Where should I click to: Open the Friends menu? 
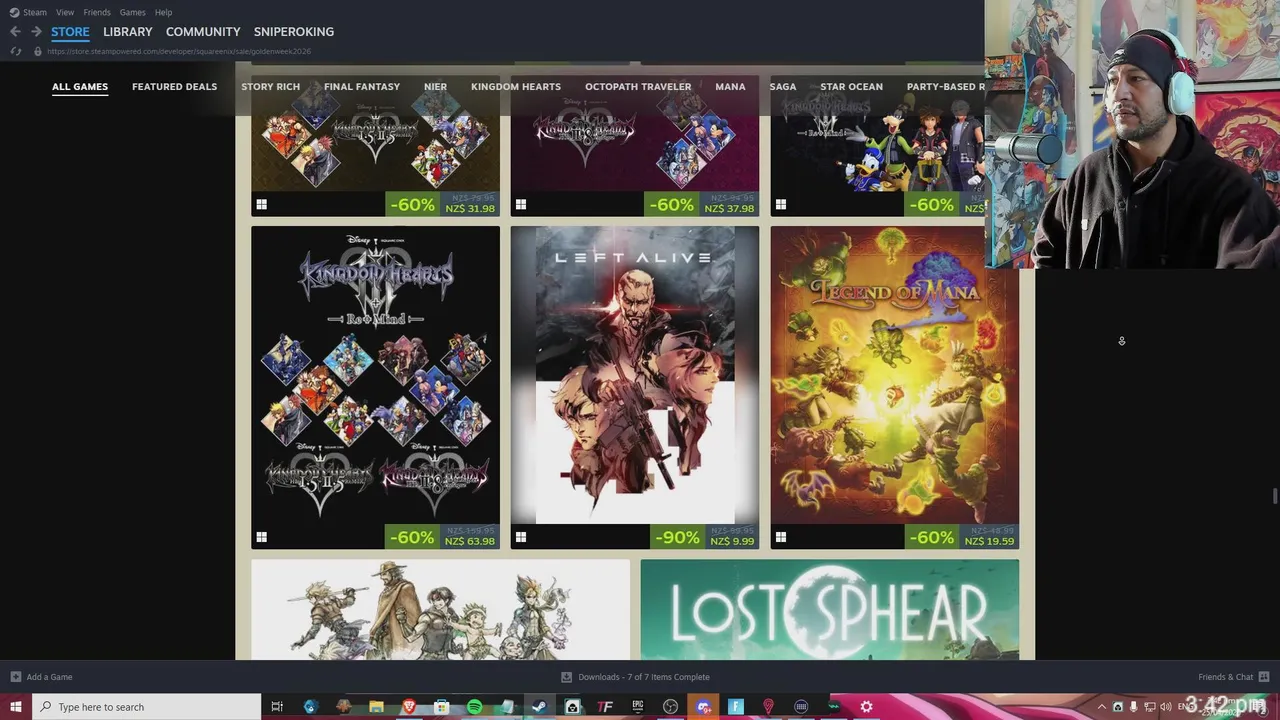(x=97, y=12)
